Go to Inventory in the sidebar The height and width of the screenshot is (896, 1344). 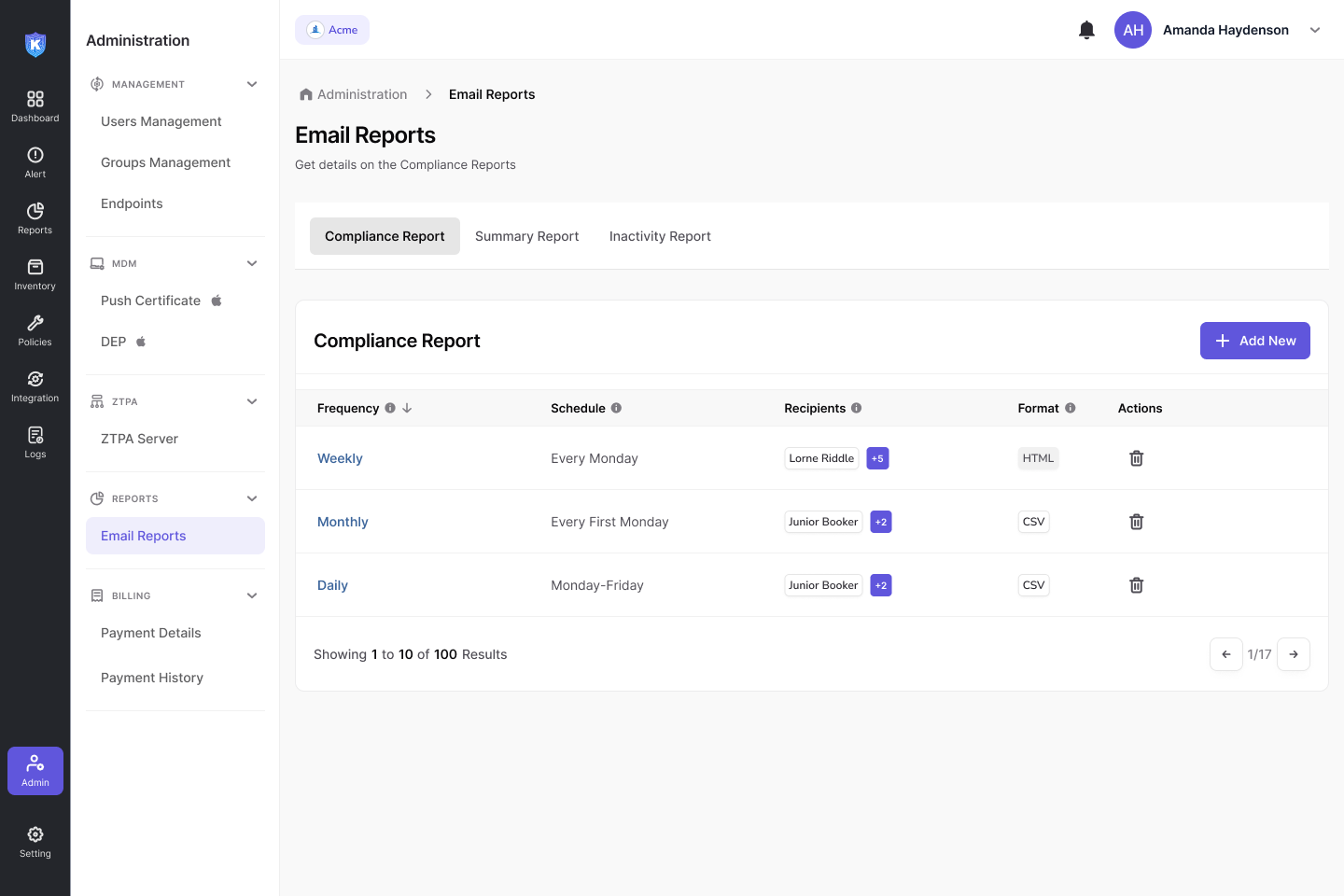(35, 274)
